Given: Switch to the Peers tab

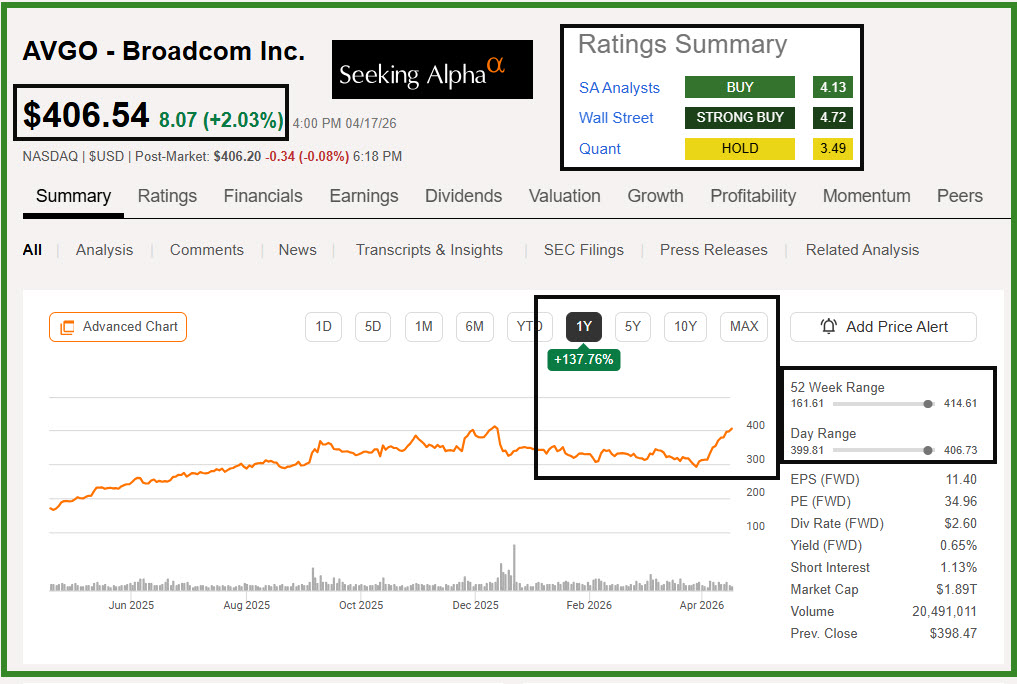Looking at the screenshot, I should [959, 196].
